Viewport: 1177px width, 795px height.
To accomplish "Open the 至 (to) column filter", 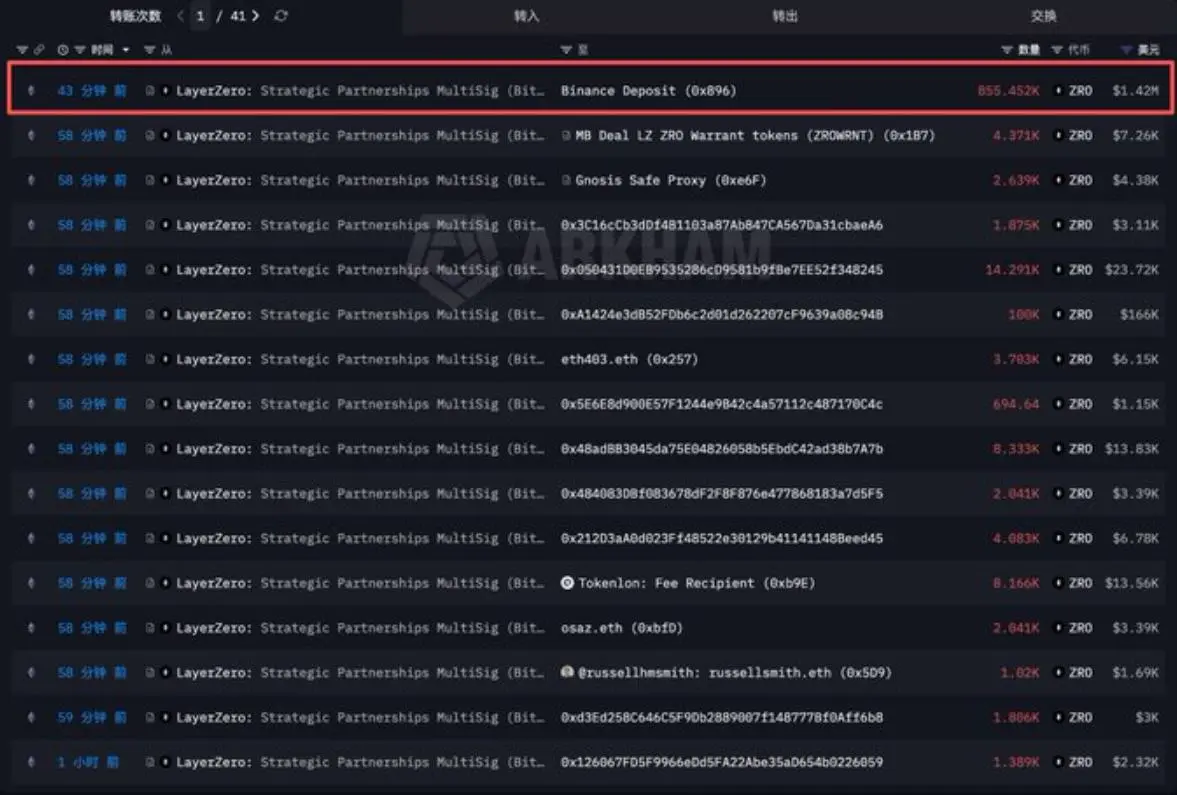I will pos(566,50).
